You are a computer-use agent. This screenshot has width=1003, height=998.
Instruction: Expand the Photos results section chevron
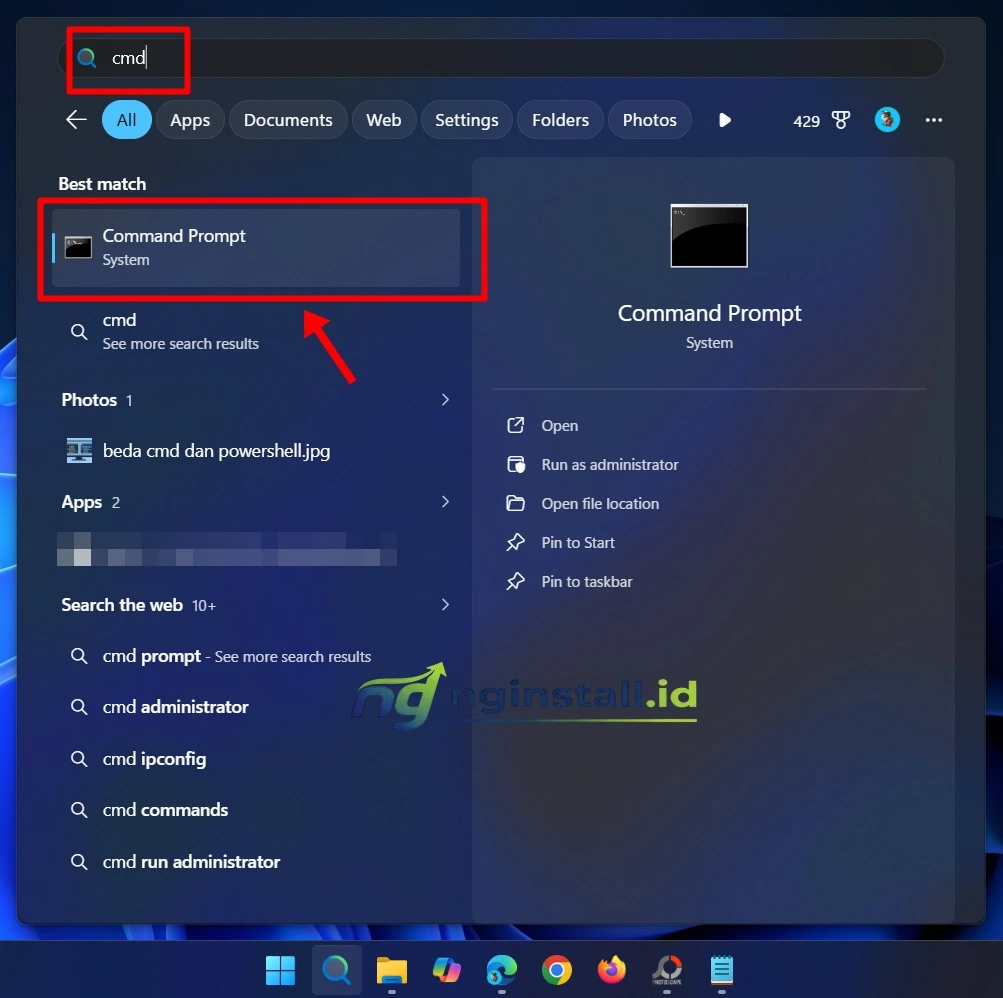(x=445, y=400)
